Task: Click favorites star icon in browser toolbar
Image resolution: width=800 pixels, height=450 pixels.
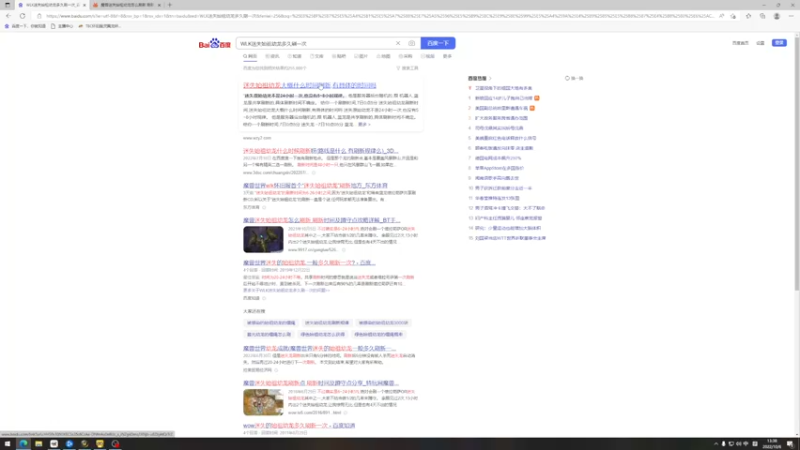Action: (x=748, y=16)
